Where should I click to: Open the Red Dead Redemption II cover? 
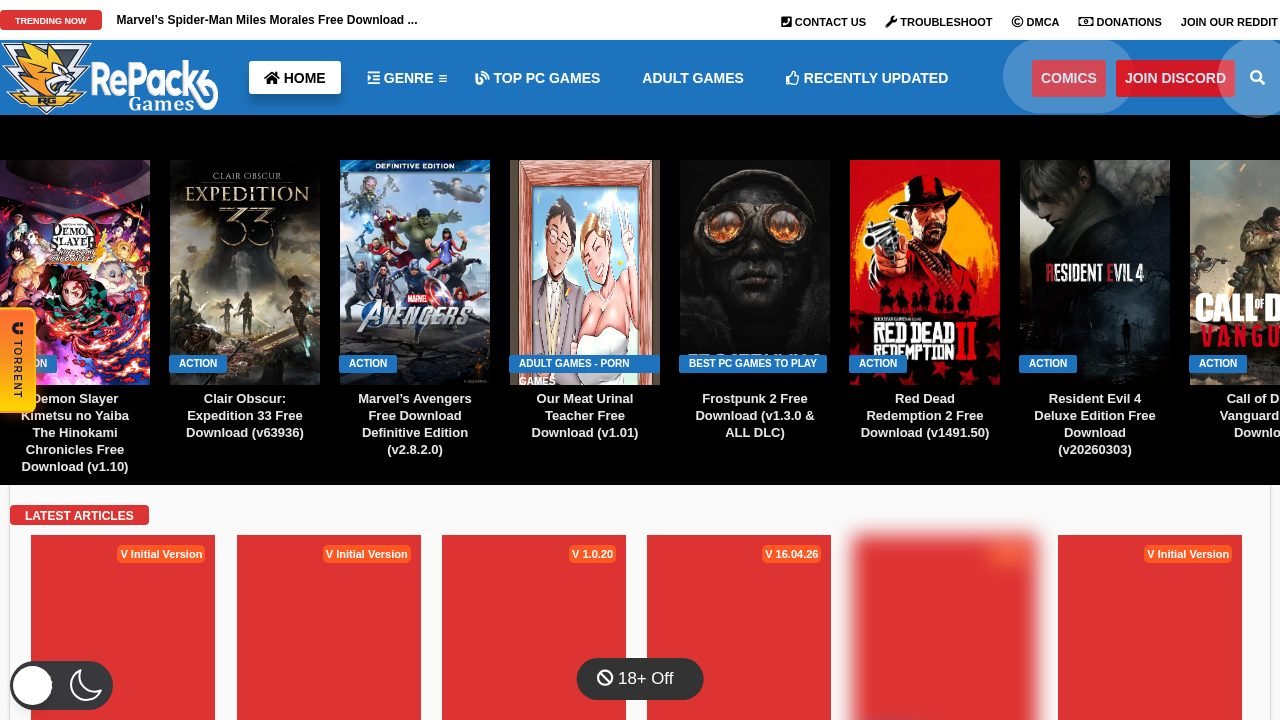[925, 272]
